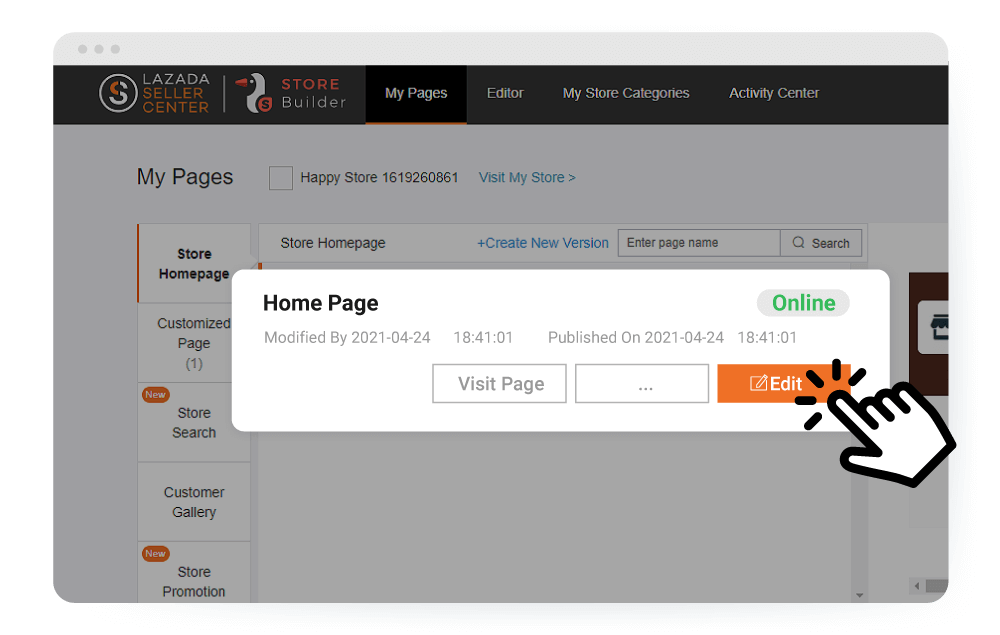Click the magnifier icon in Search button

pos(798,243)
